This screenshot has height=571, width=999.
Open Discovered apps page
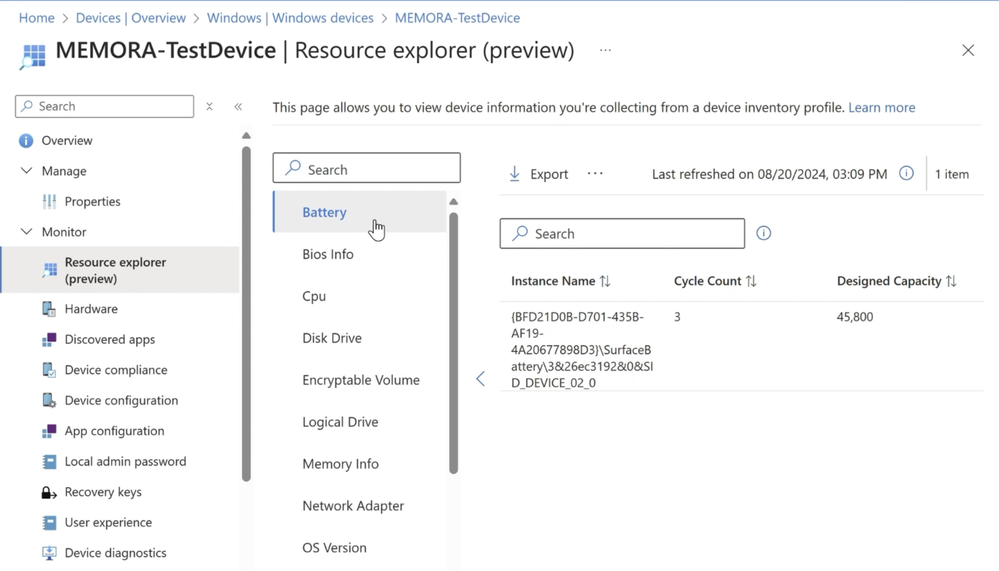point(110,340)
